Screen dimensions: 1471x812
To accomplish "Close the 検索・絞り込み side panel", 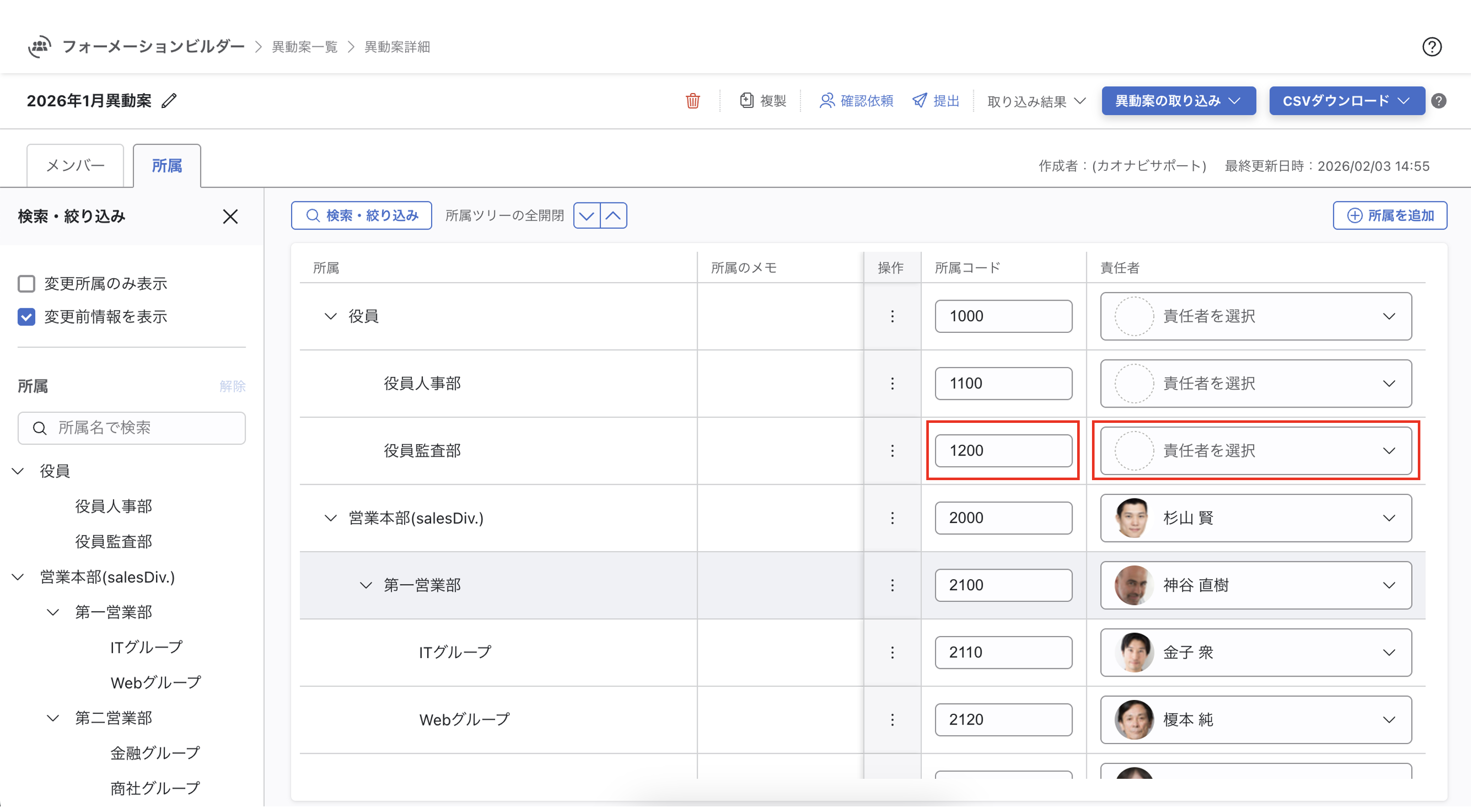I will pyautogui.click(x=230, y=217).
